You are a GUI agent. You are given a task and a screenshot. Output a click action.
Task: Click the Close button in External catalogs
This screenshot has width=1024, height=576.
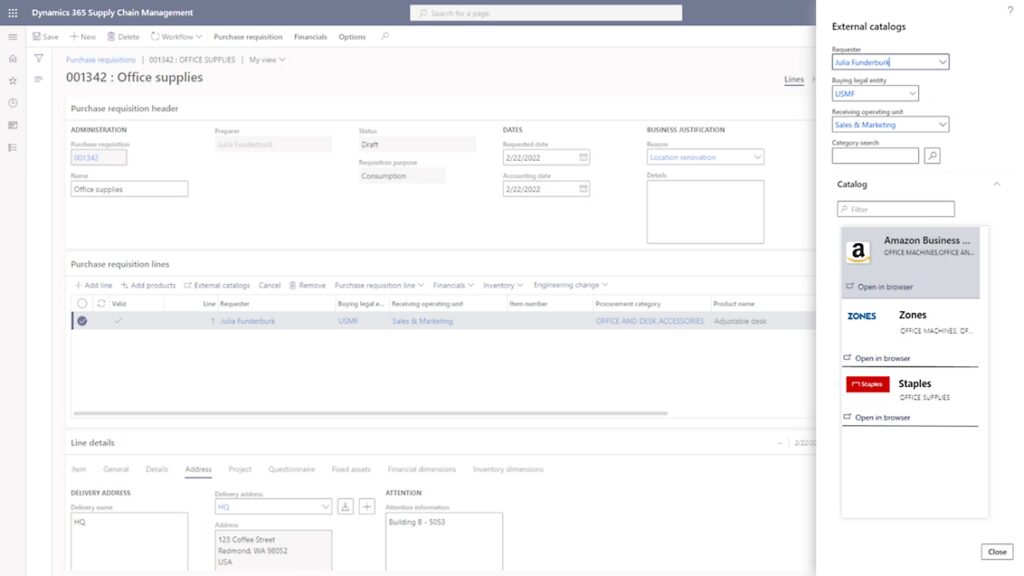pos(997,552)
